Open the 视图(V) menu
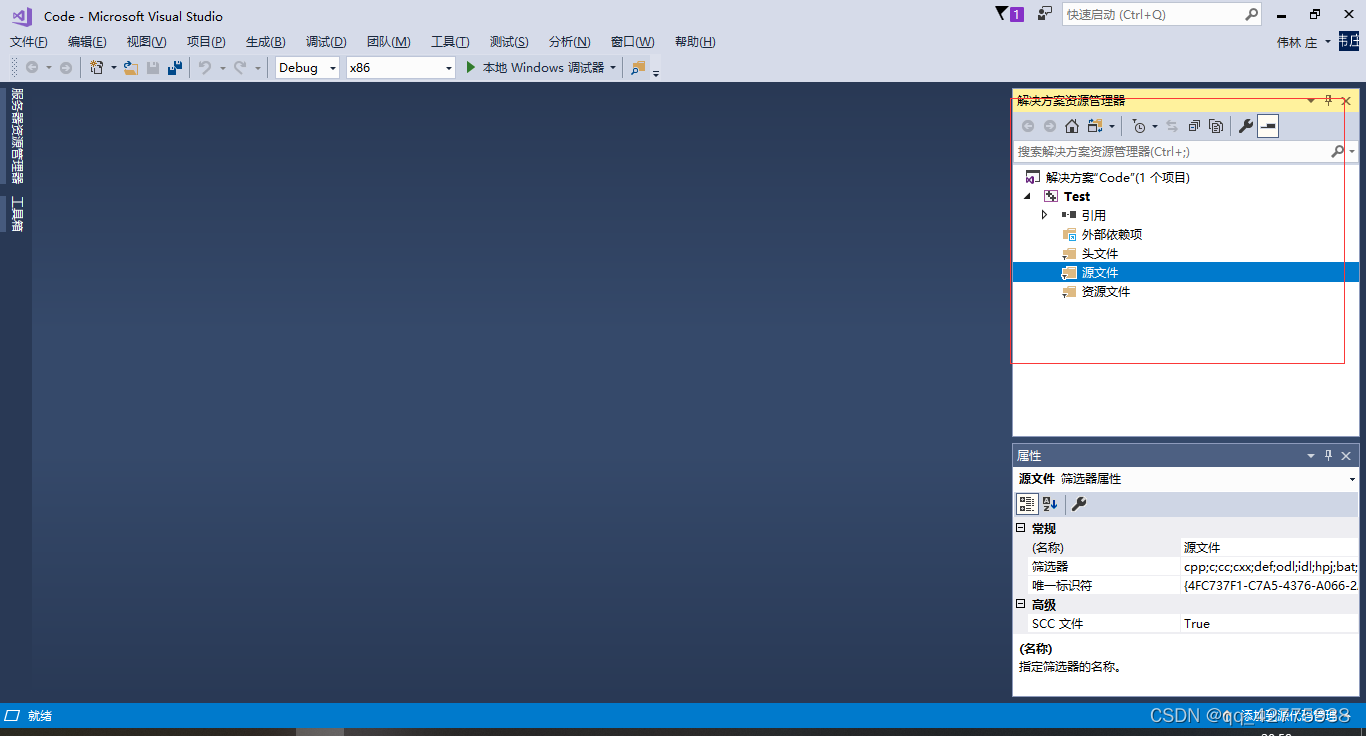The width and height of the screenshot is (1366, 736). pos(146,42)
